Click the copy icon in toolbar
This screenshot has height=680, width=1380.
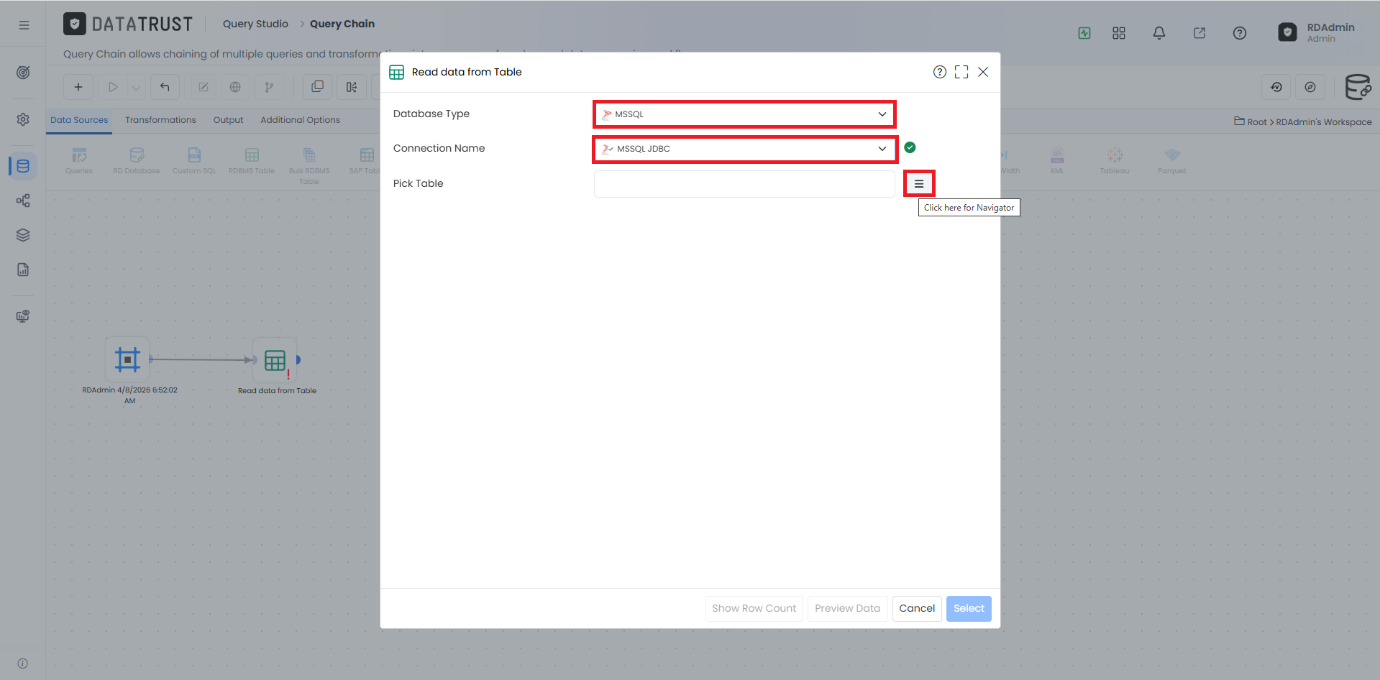(318, 87)
